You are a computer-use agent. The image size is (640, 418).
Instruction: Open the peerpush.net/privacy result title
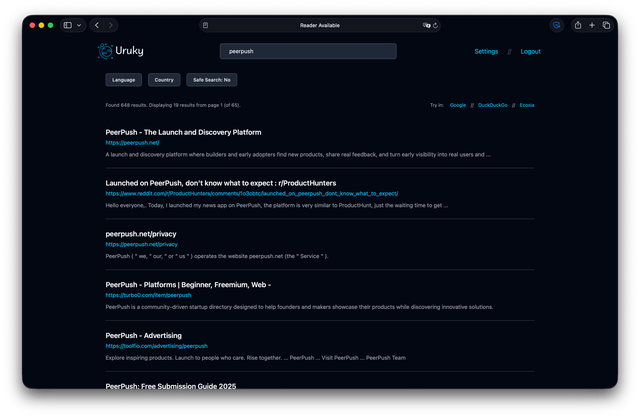tap(141, 234)
